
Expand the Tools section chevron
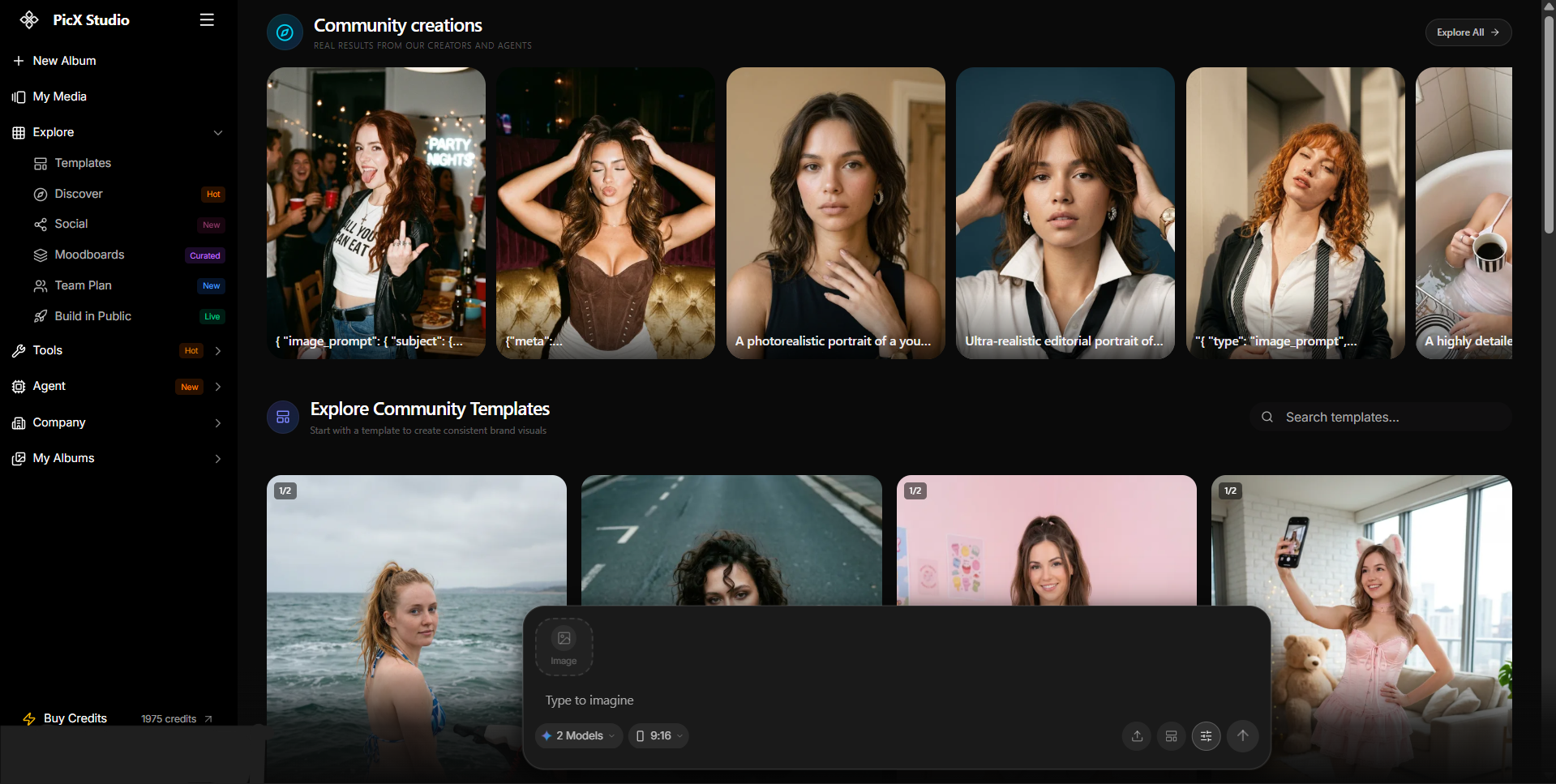(218, 351)
